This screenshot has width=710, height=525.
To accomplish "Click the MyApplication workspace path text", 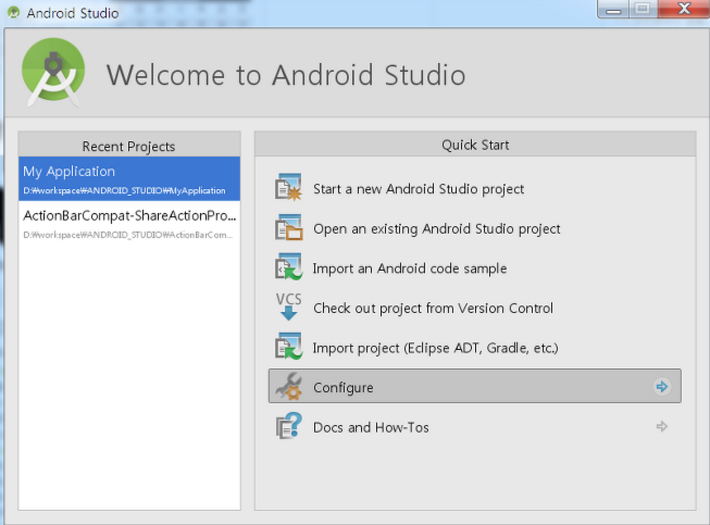I will click(x=124, y=191).
